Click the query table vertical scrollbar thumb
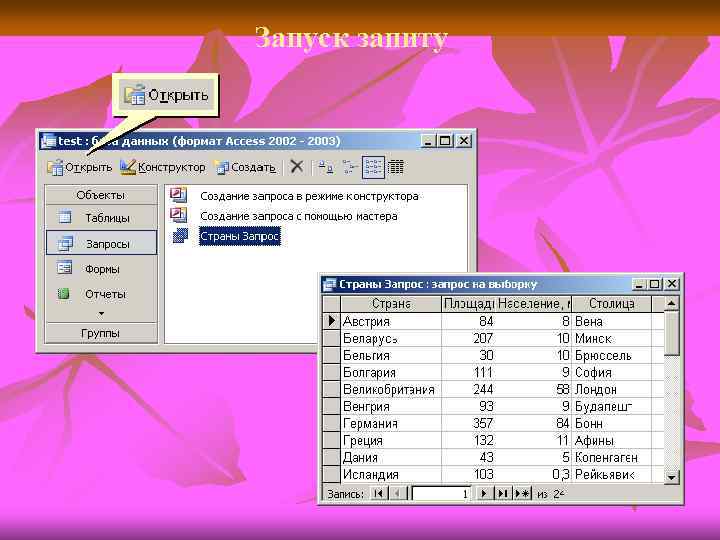This screenshot has height=540, width=720. coord(671,333)
